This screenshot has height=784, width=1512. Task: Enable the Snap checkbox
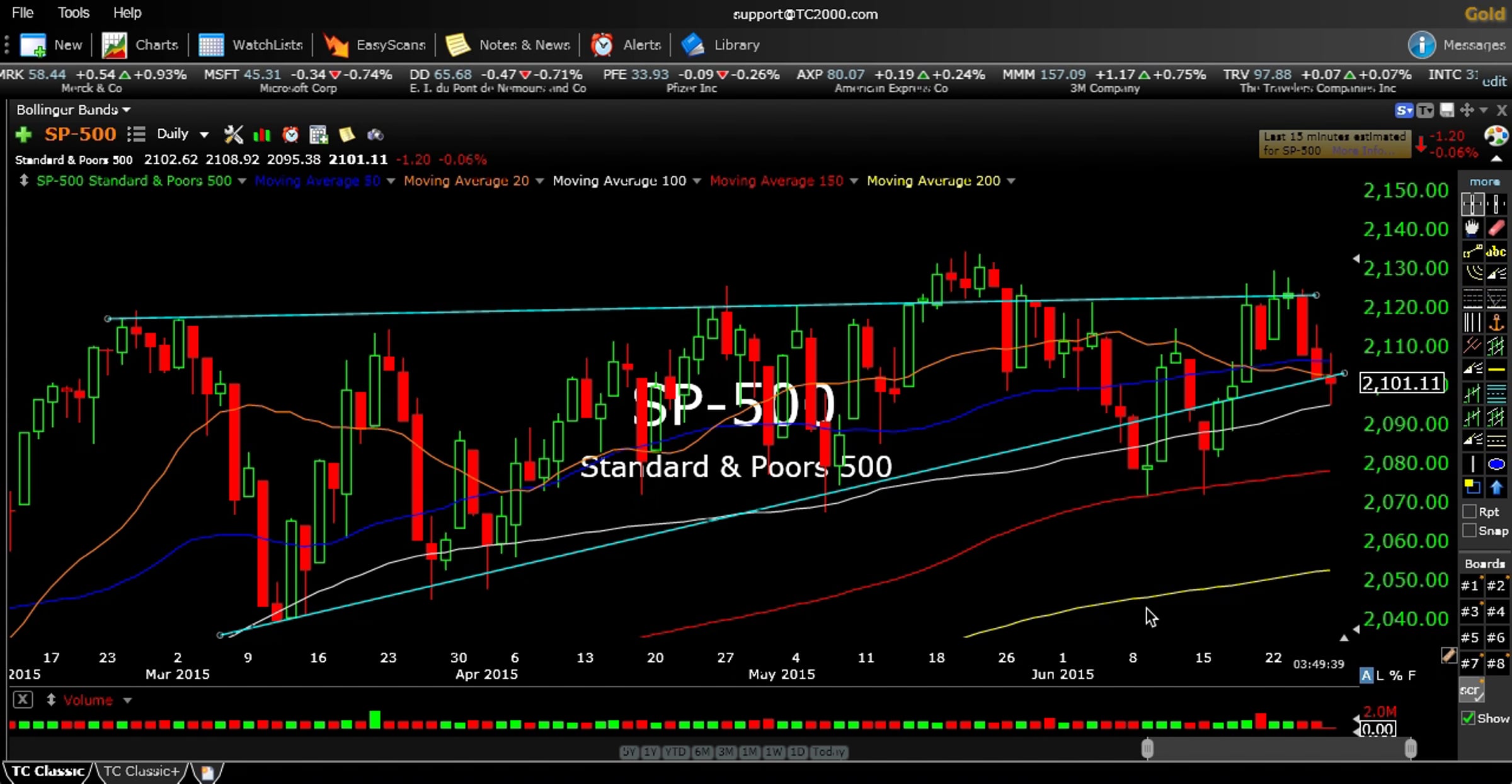tap(1470, 531)
